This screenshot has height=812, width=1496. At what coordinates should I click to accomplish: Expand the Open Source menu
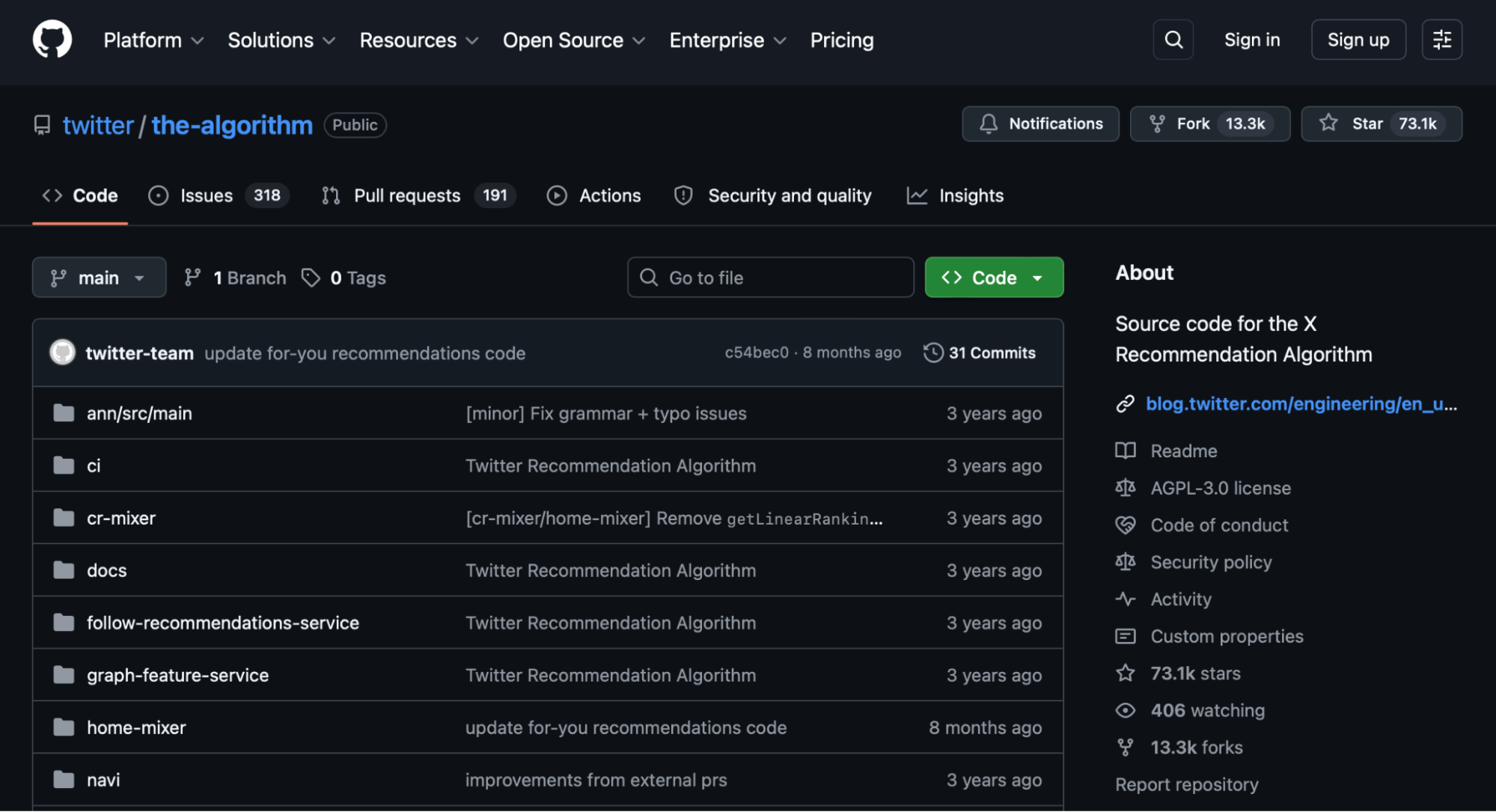click(574, 40)
